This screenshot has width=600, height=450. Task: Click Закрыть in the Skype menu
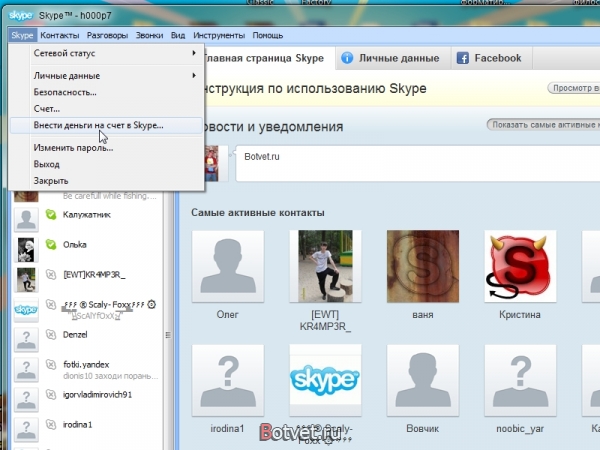[x=106, y=181]
